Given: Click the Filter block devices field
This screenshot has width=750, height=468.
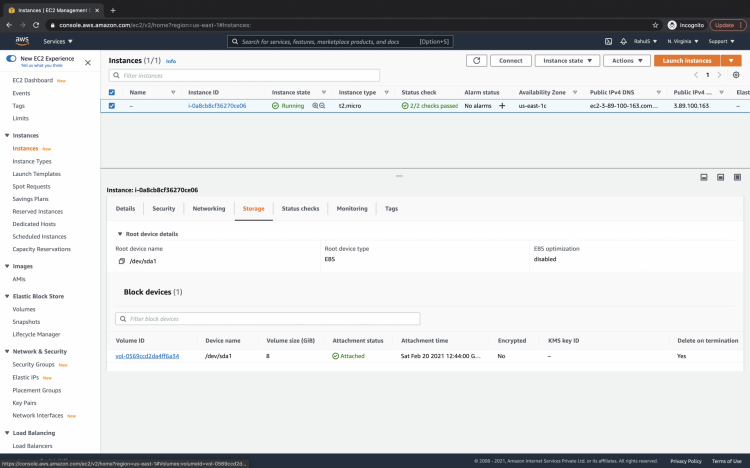Looking at the screenshot, I should [268, 319].
